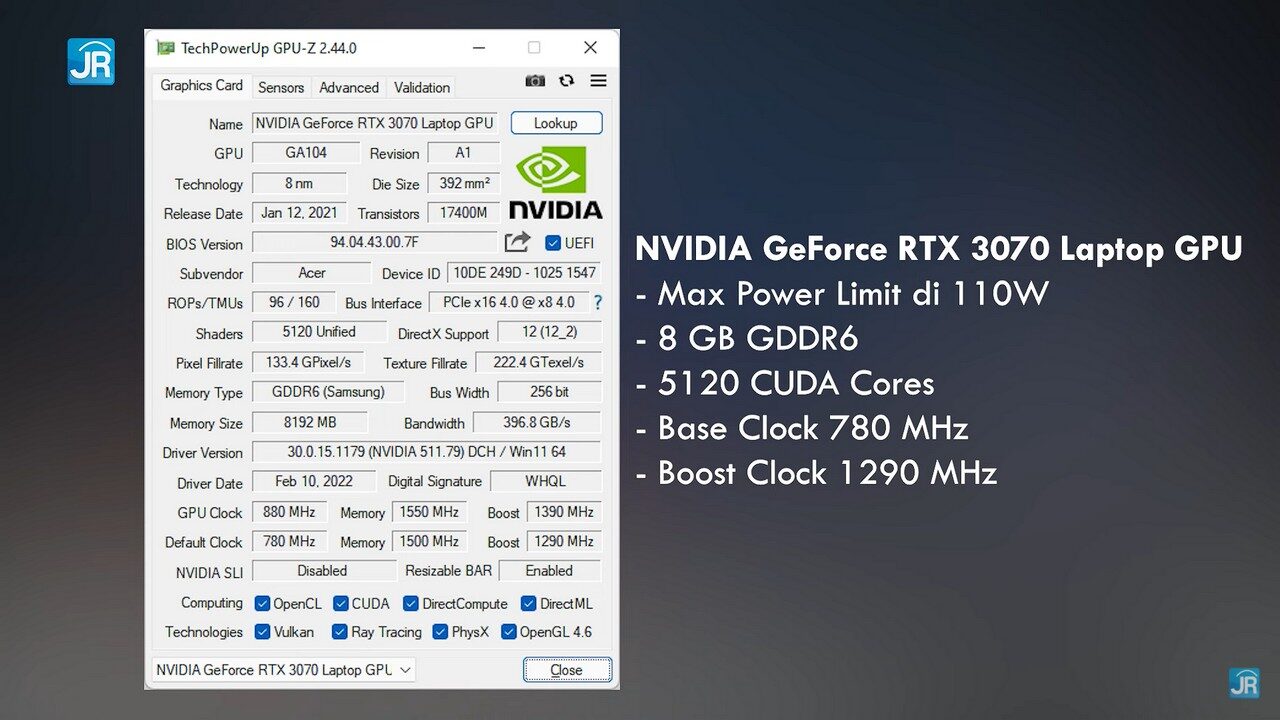Open the Advanced tab
Viewport: 1280px width, 720px height.
click(349, 88)
